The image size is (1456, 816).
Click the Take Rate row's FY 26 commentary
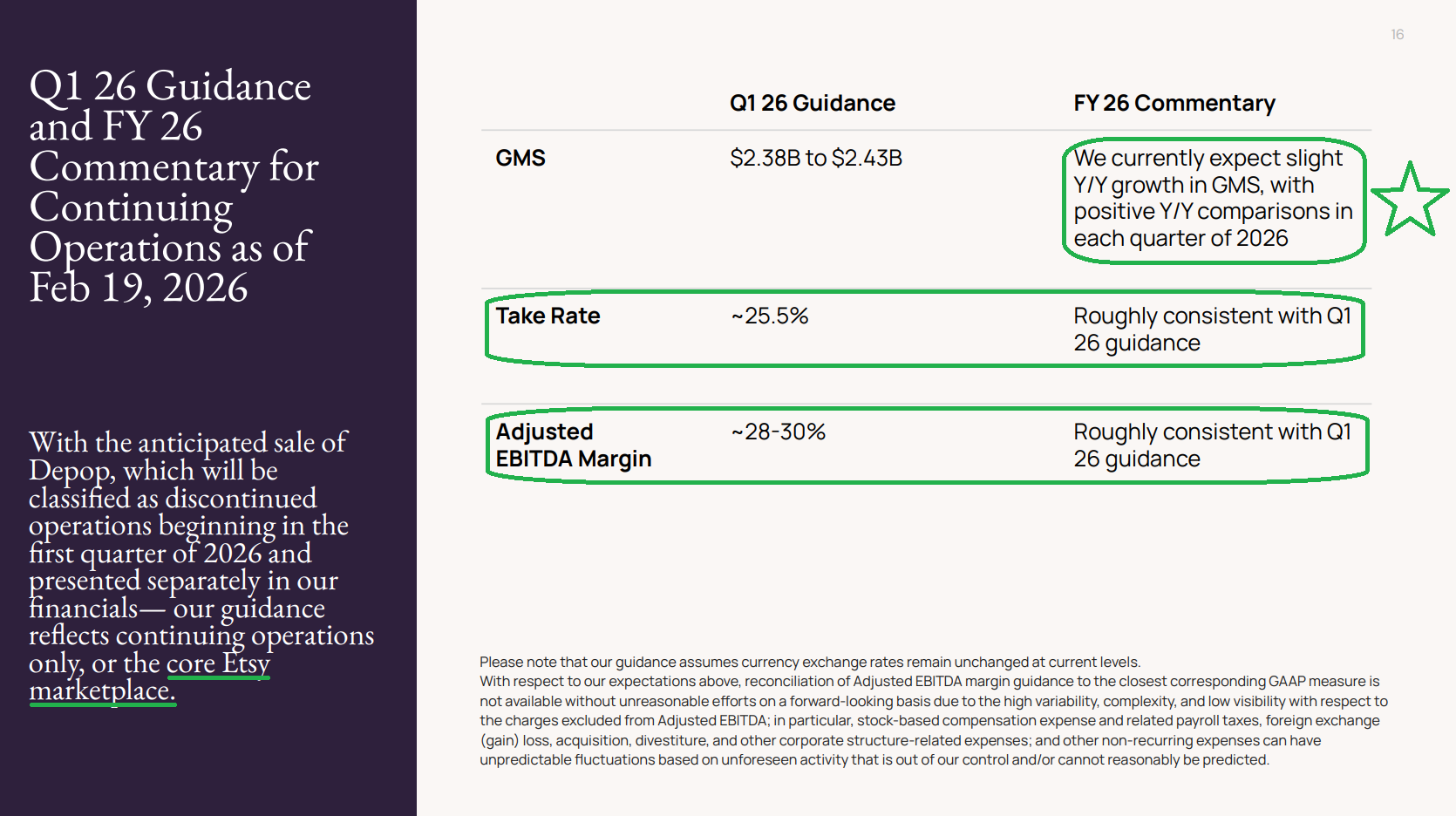pyautogui.click(x=1211, y=330)
